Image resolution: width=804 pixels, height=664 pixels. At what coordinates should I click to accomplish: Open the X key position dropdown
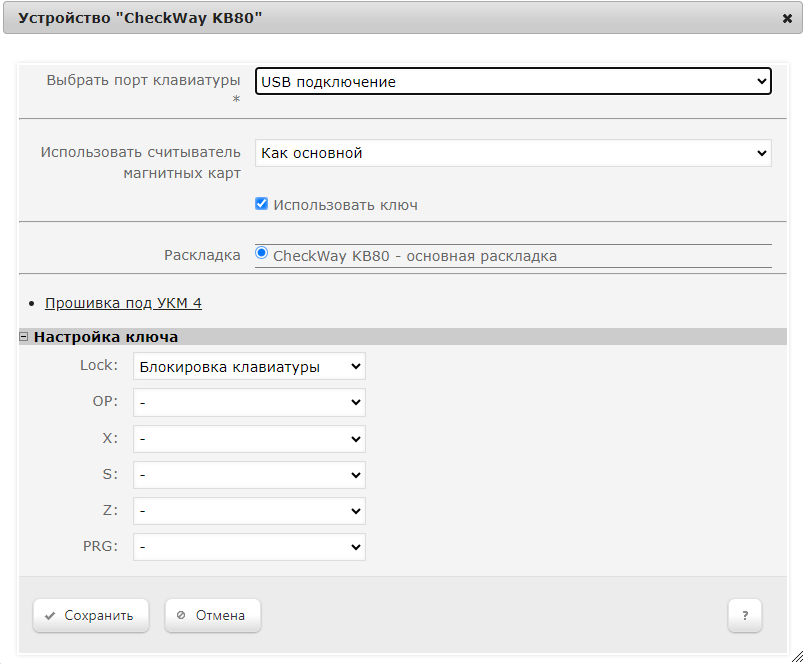(249, 438)
